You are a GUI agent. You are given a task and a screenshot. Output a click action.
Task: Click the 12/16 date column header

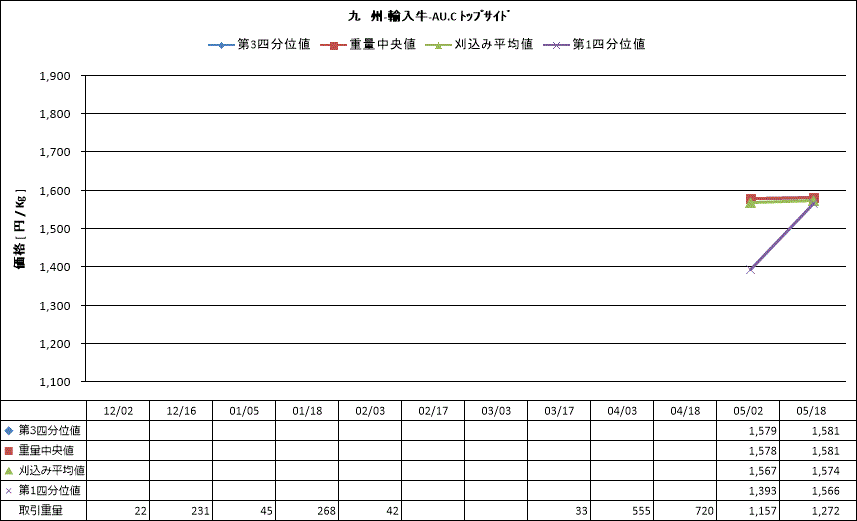pos(181,411)
